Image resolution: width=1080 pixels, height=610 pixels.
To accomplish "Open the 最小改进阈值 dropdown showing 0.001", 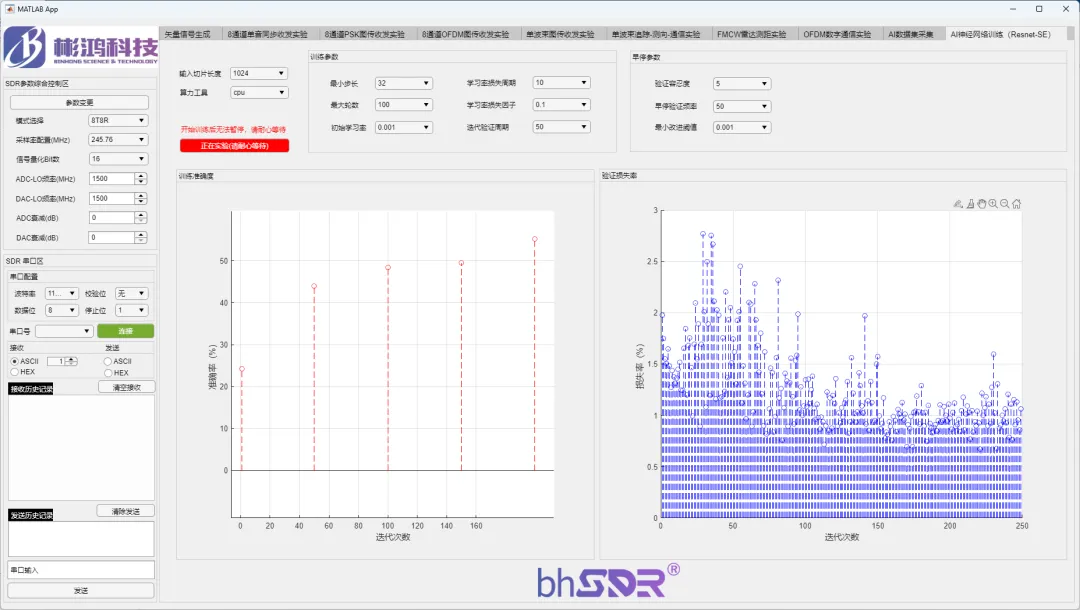I will pyautogui.click(x=742, y=127).
